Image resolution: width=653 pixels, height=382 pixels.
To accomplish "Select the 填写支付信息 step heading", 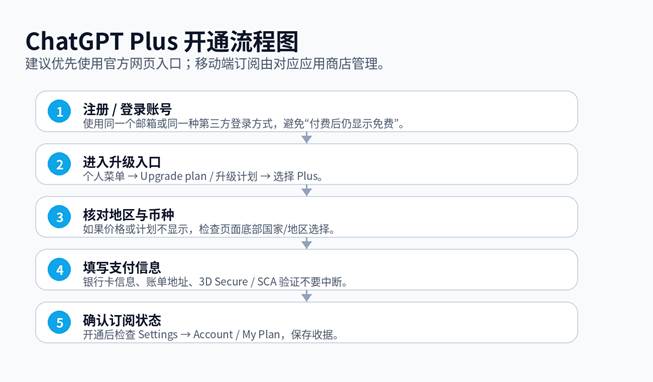I will (x=122, y=267).
